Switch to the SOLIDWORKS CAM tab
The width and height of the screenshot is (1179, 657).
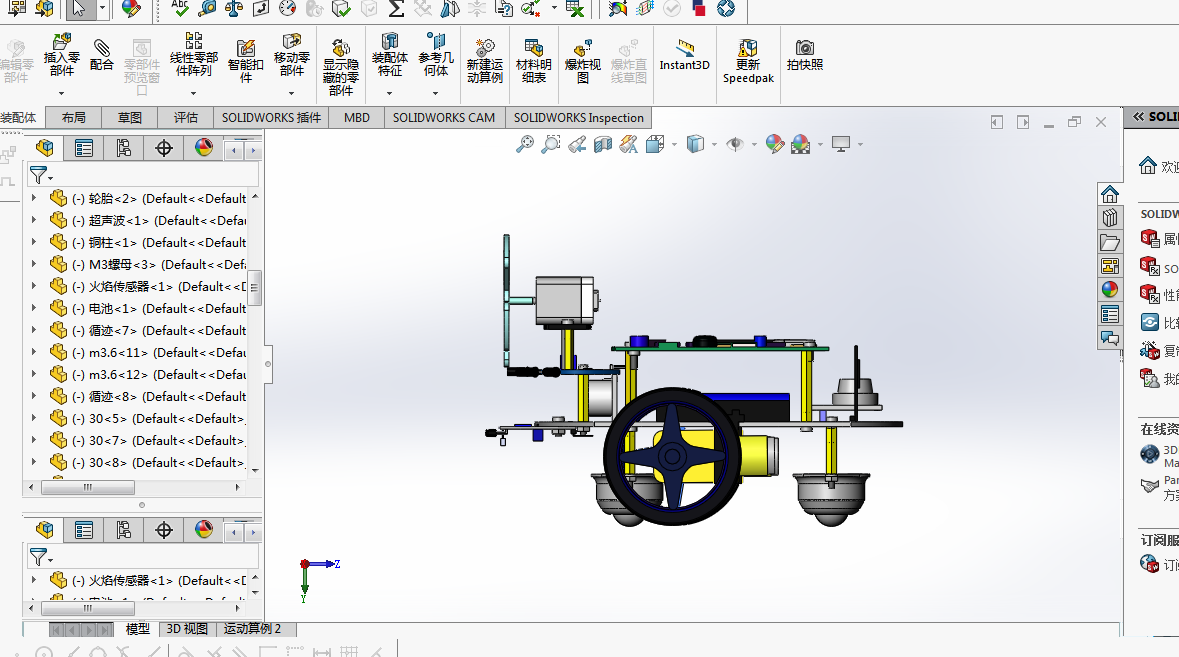pyautogui.click(x=444, y=118)
